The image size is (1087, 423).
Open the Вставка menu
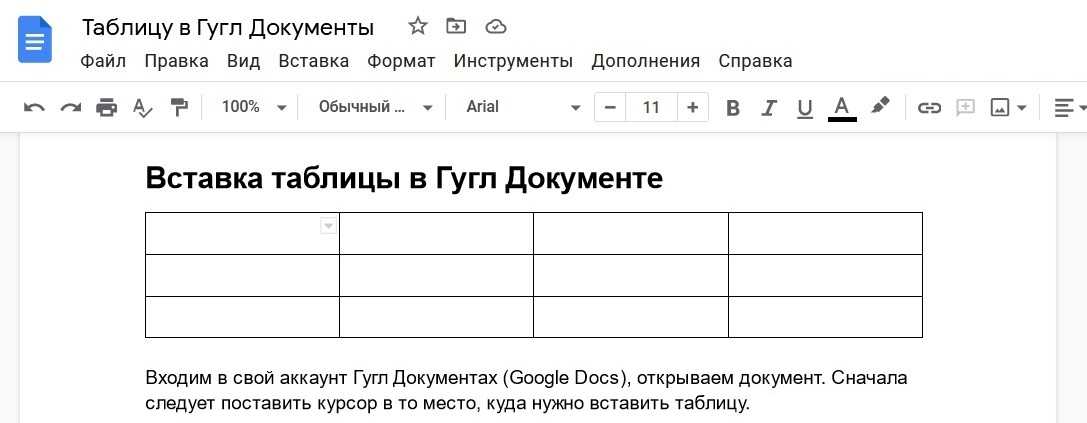coord(313,61)
